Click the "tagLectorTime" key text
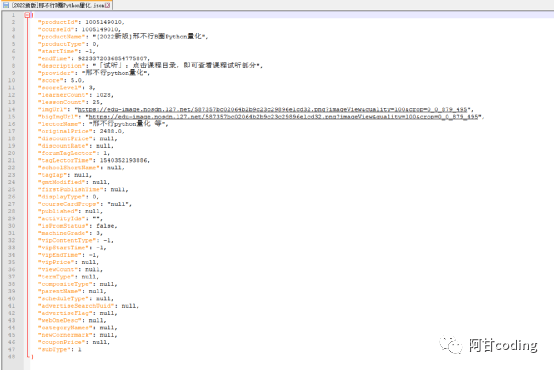The height and width of the screenshot is (370, 554). 64,160
